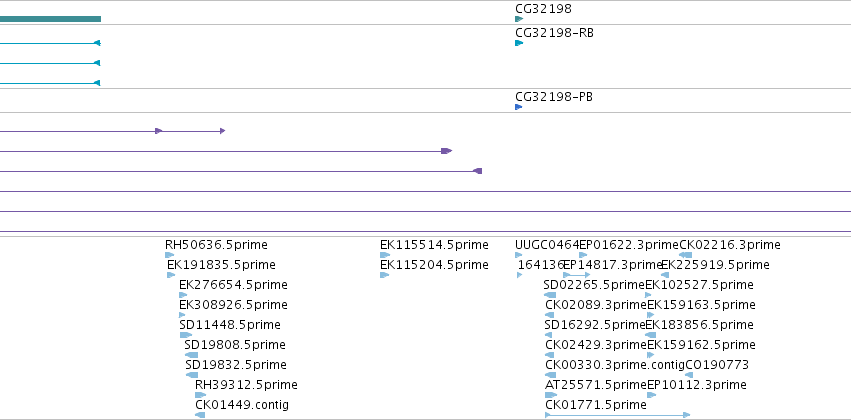Click the arrow glyph under CG32198-RB
This screenshot has width=851, height=420.
coord(519,43)
